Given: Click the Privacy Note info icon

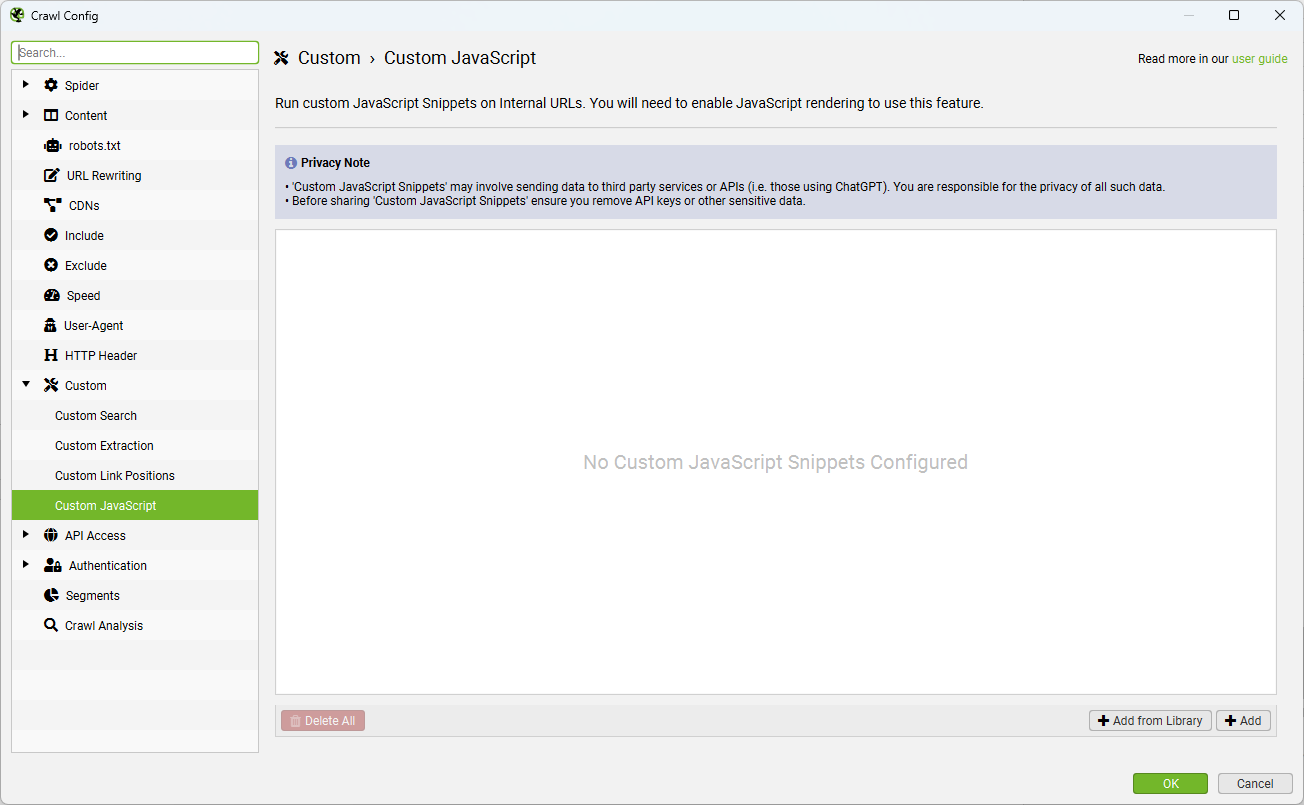Looking at the screenshot, I should pyautogui.click(x=291, y=162).
